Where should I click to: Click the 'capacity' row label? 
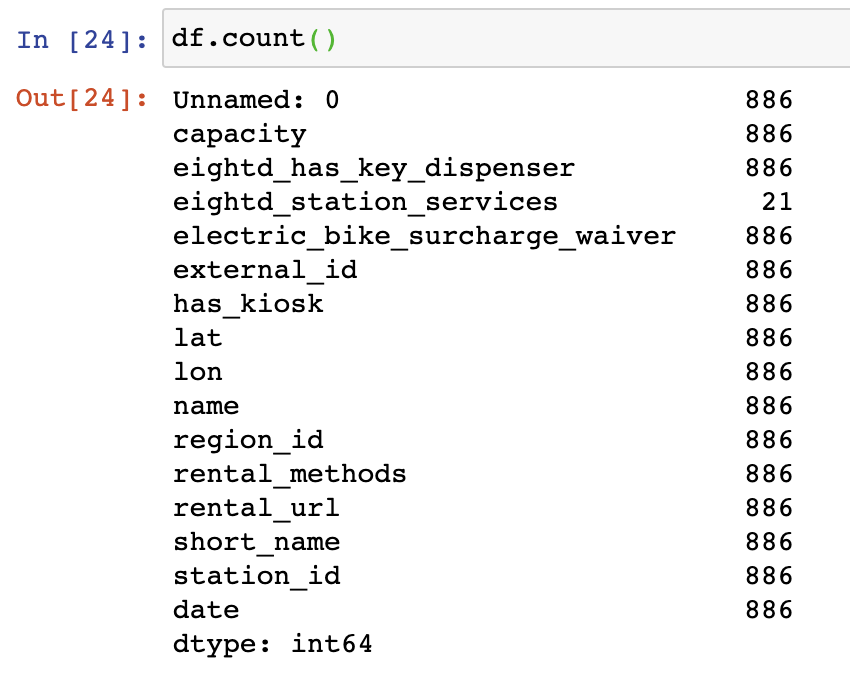[x=239, y=134]
